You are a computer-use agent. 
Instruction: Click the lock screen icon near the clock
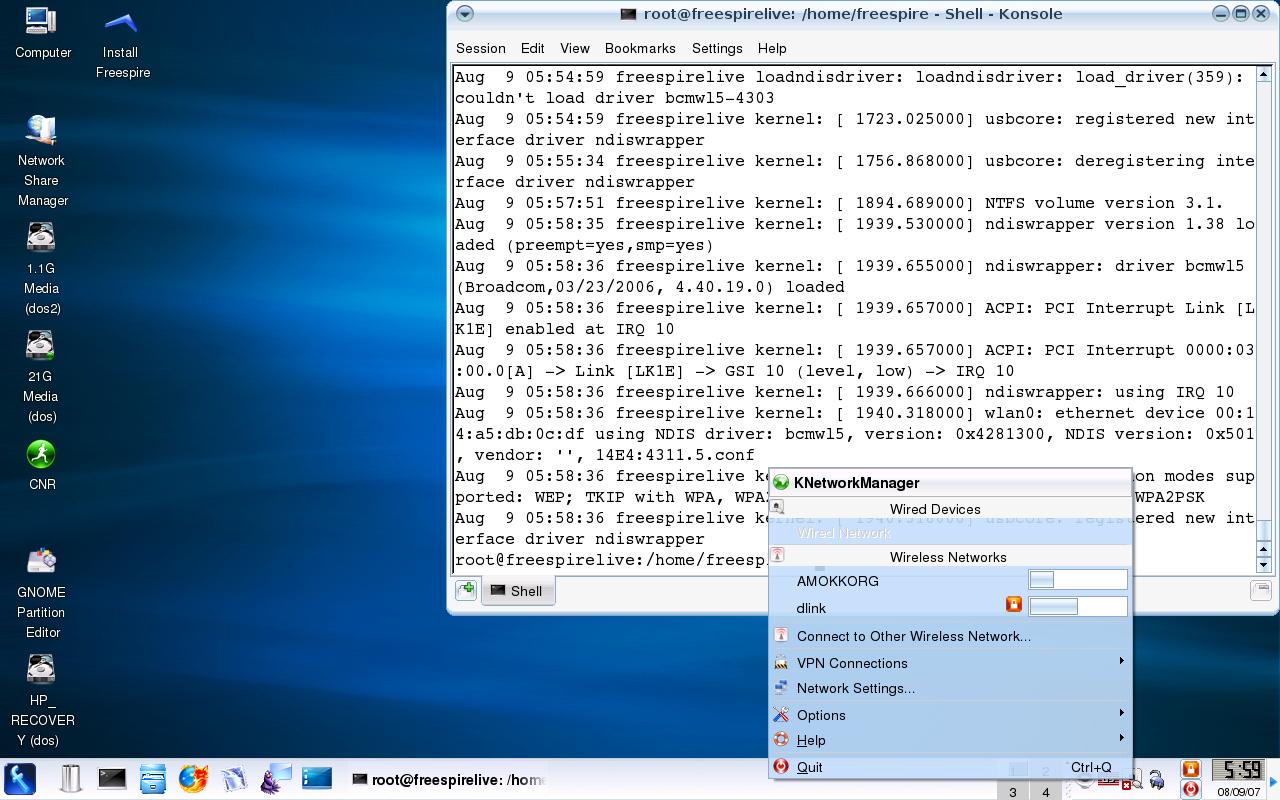[x=1190, y=768]
